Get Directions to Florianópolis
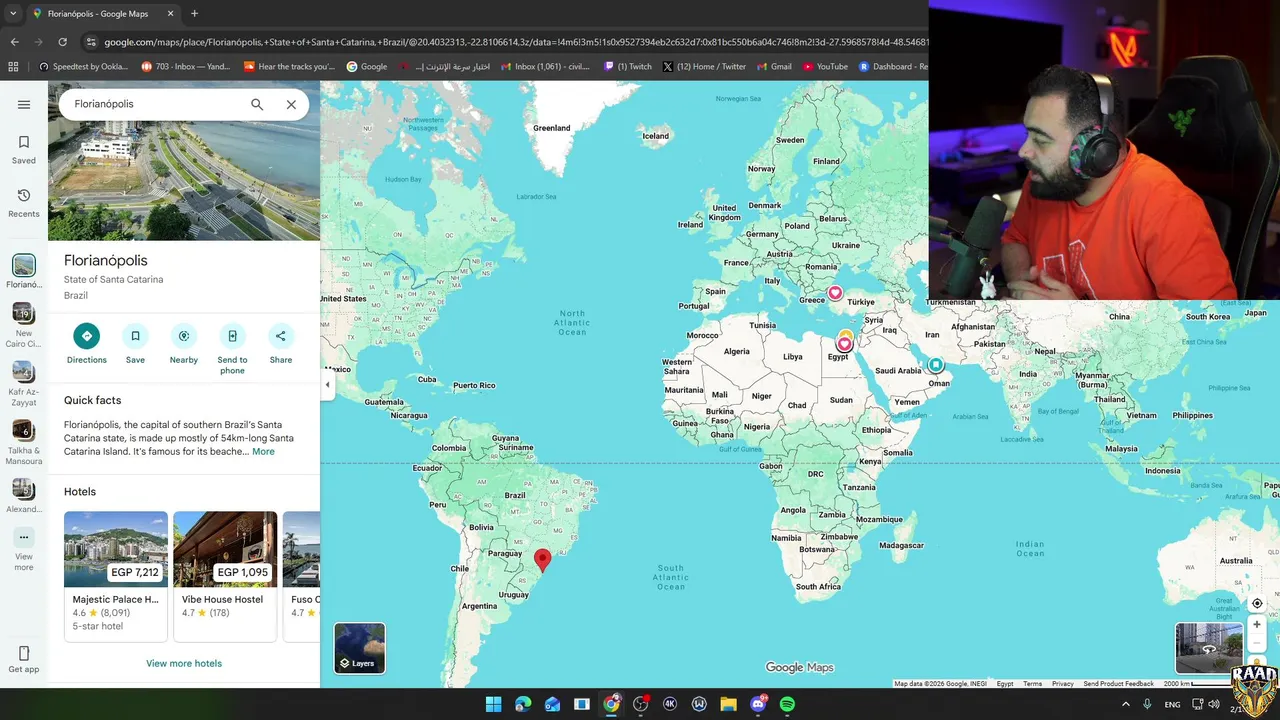 coord(87,336)
